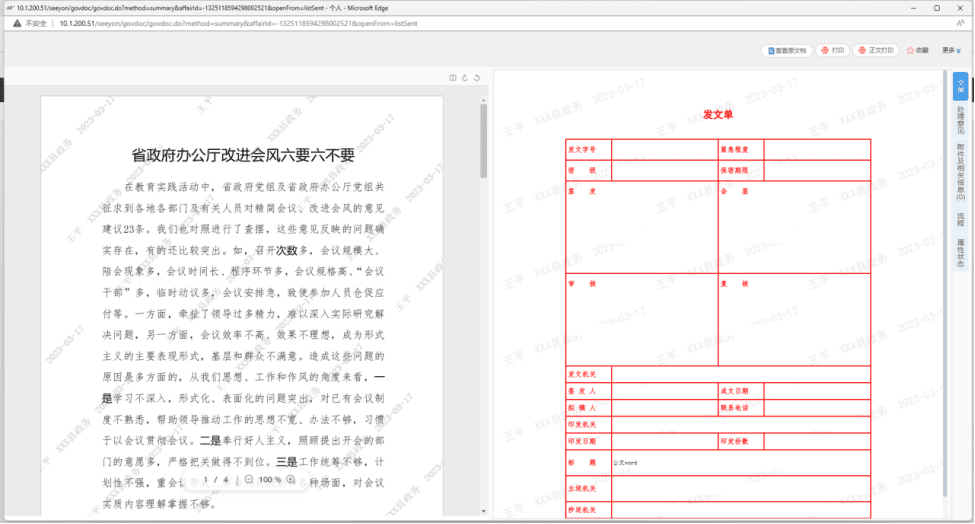Screen dimensions: 975x524
Task: Click the 发文字号 field in the form
Action: tap(665, 150)
